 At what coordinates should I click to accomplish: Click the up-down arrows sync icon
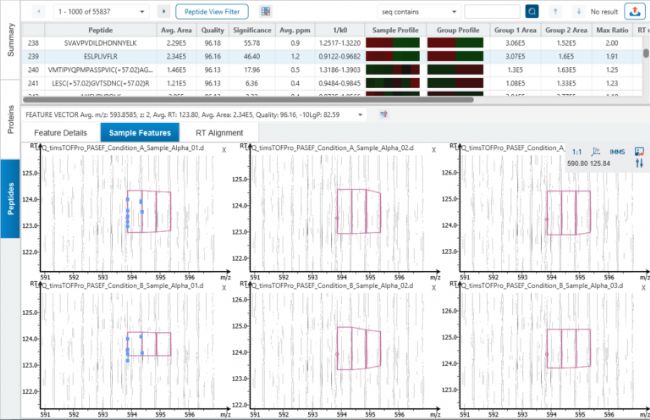(x=640, y=164)
